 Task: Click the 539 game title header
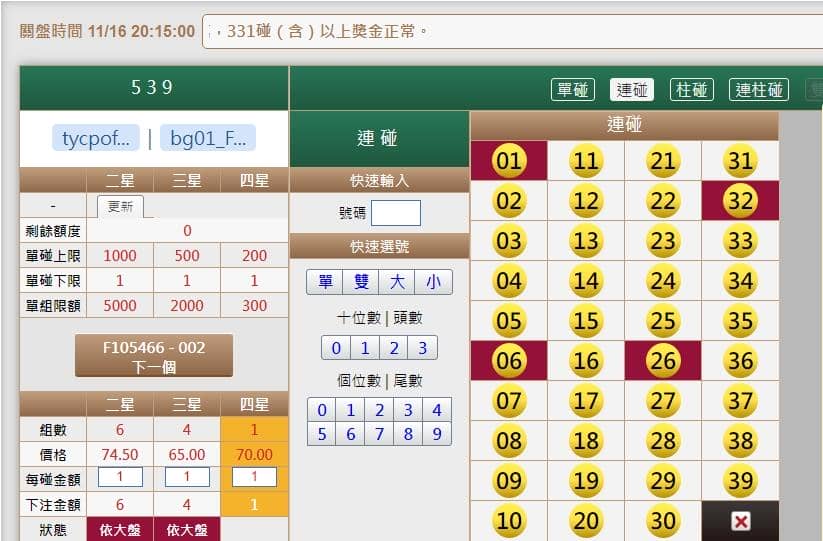(153, 88)
